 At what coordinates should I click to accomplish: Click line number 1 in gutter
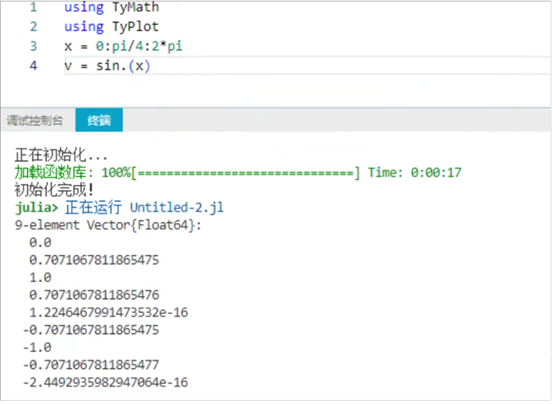coord(34,7)
